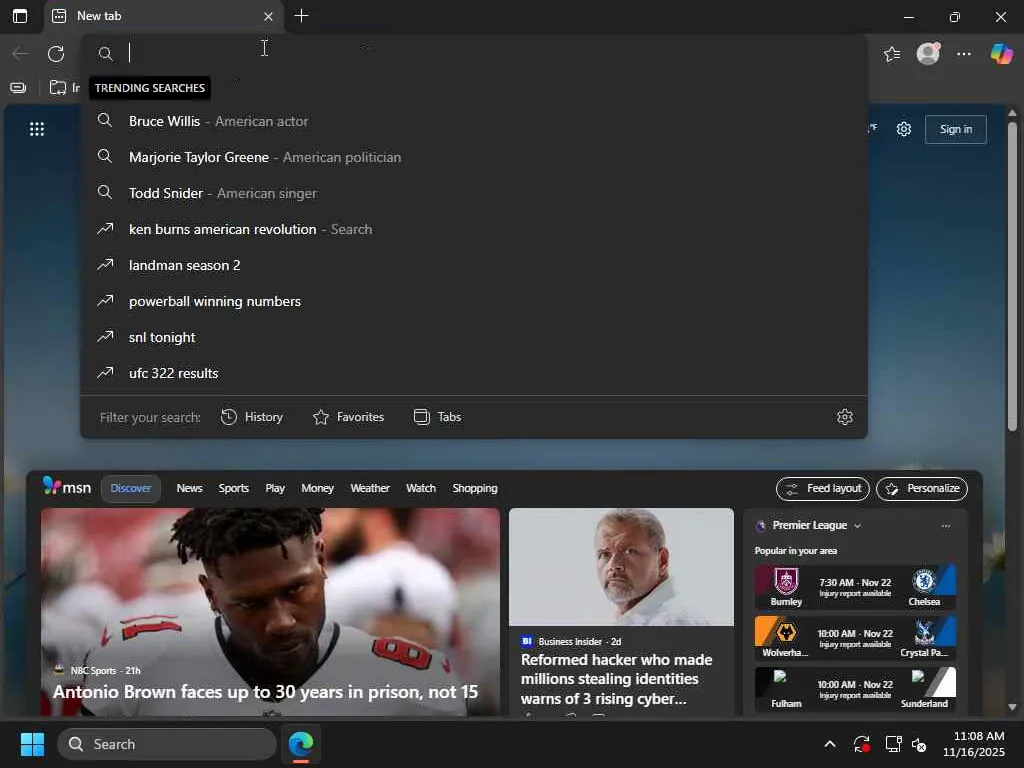This screenshot has height=768, width=1024.
Task: Open address bar suggestion settings gear
Action: coord(845,417)
